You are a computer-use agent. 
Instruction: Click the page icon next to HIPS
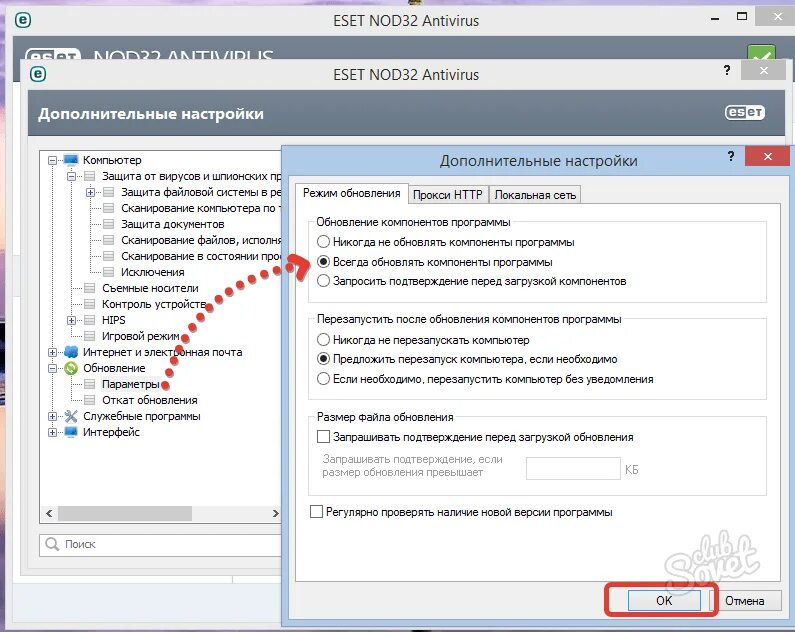[89, 320]
